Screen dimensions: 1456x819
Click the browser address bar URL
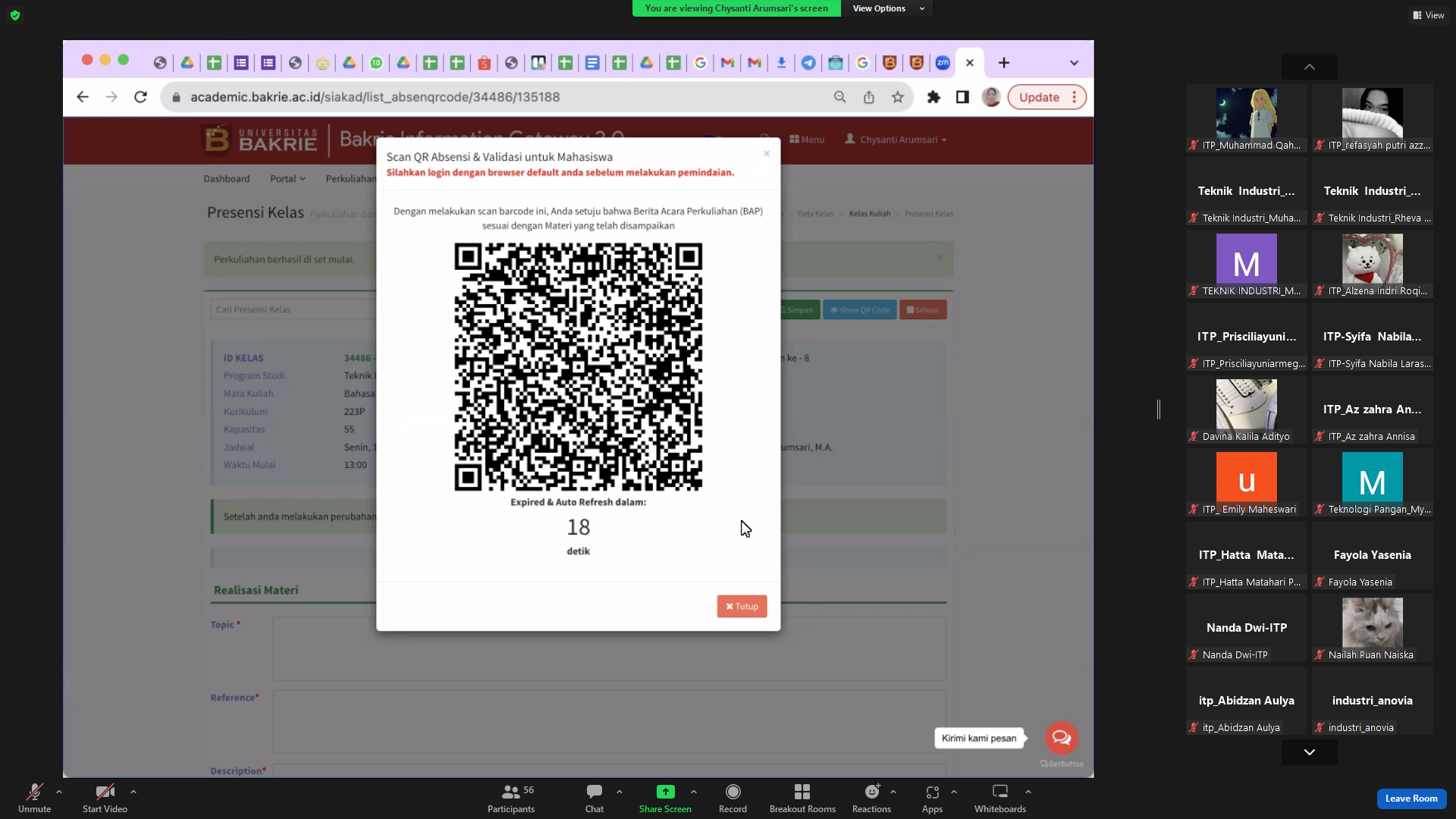point(375,97)
